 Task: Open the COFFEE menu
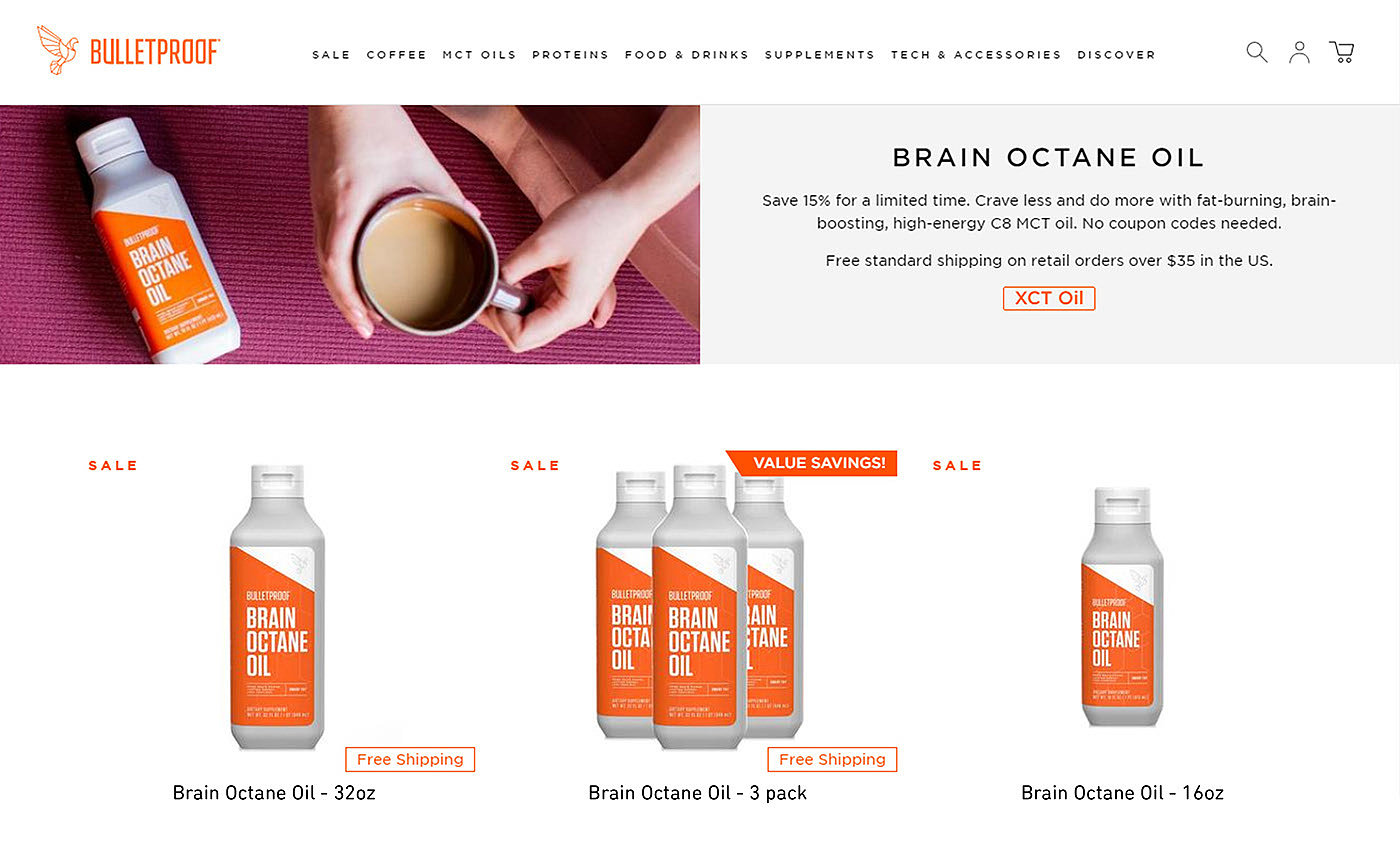coord(396,55)
